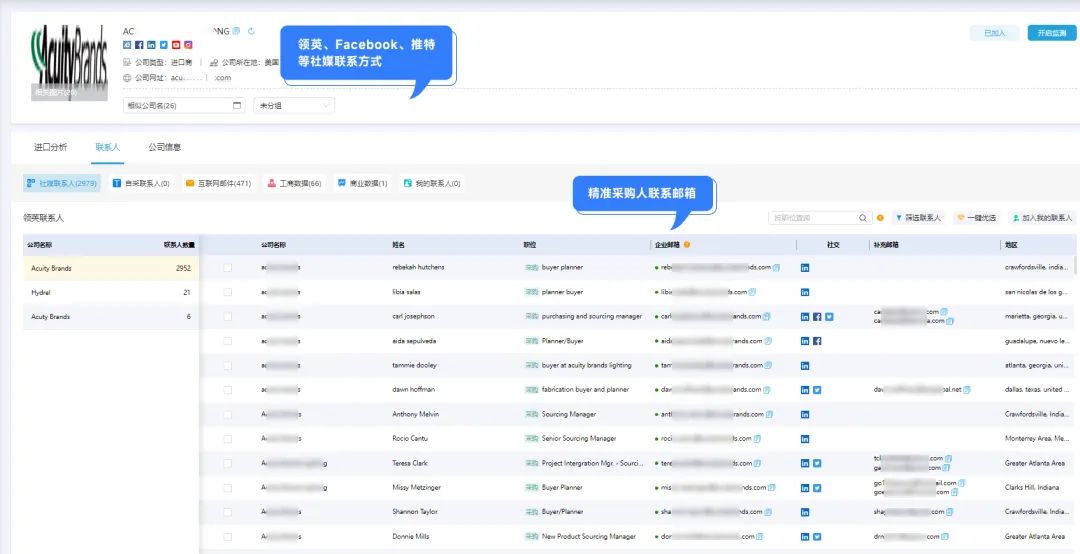The image size is (1080, 554).
Task: Open the company's Instagram icon in the header
Action: click(x=188, y=45)
